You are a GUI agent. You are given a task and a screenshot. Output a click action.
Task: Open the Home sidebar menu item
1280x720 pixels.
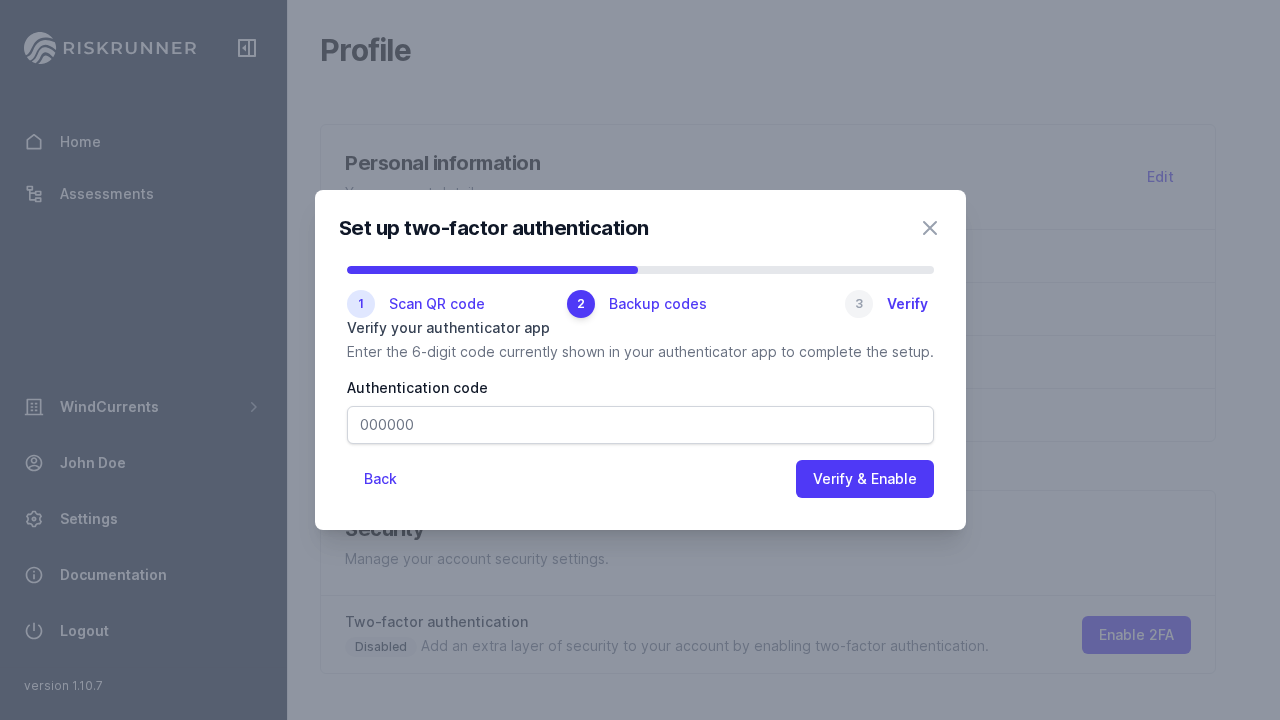coord(80,142)
